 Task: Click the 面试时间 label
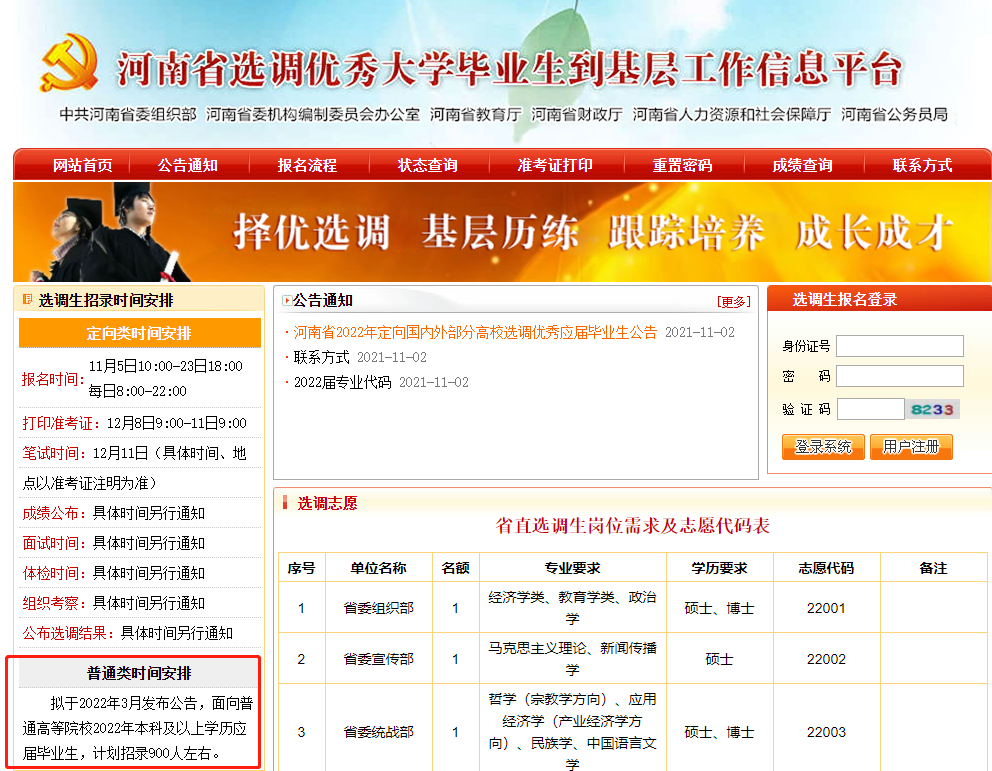coord(54,543)
